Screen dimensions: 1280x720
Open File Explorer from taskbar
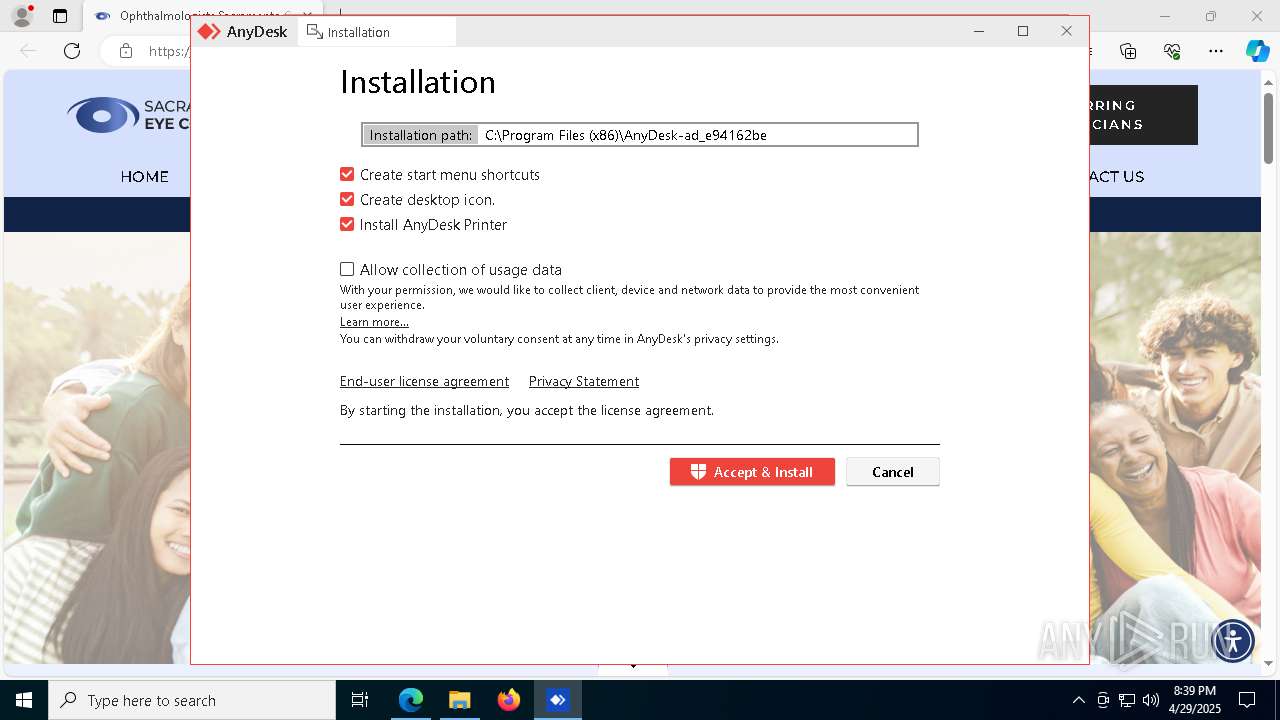click(x=459, y=700)
